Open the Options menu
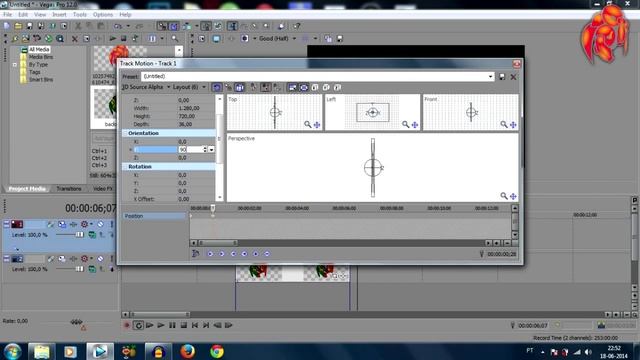The image size is (640, 360). tap(103, 15)
